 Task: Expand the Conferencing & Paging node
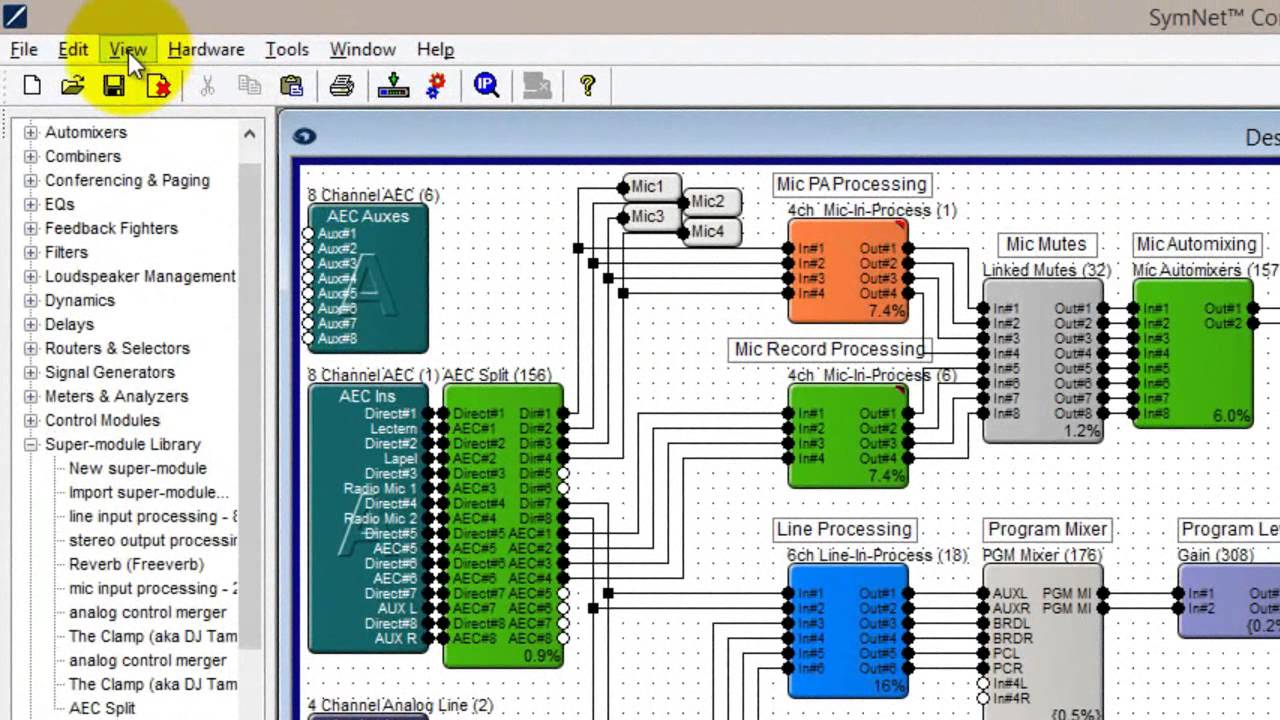pyautogui.click(x=31, y=180)
